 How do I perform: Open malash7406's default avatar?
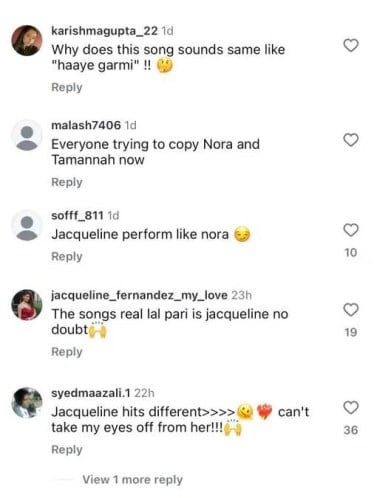(27, 135)
